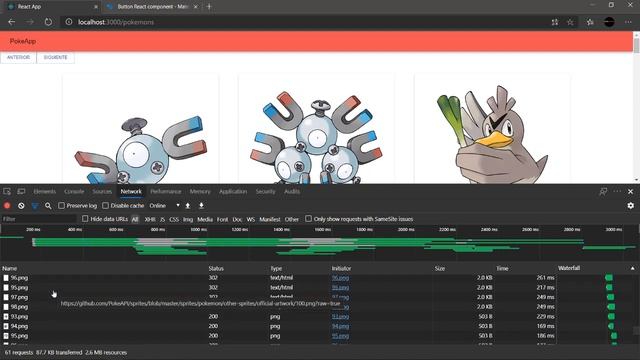Image resolution: width=640 pixels, height=360 pixels.
Task: Show All request types
Action: pyautogui.click(x=135, y=219)
